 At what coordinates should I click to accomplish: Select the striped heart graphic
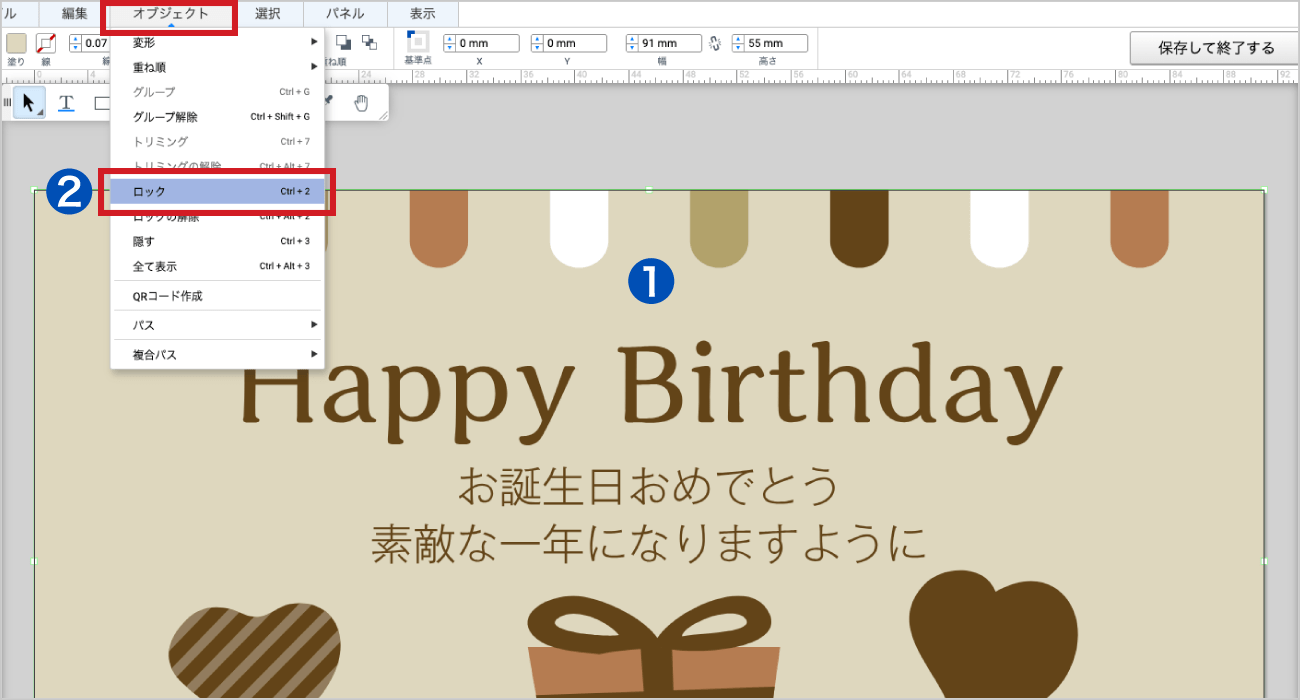pos(255,650)
